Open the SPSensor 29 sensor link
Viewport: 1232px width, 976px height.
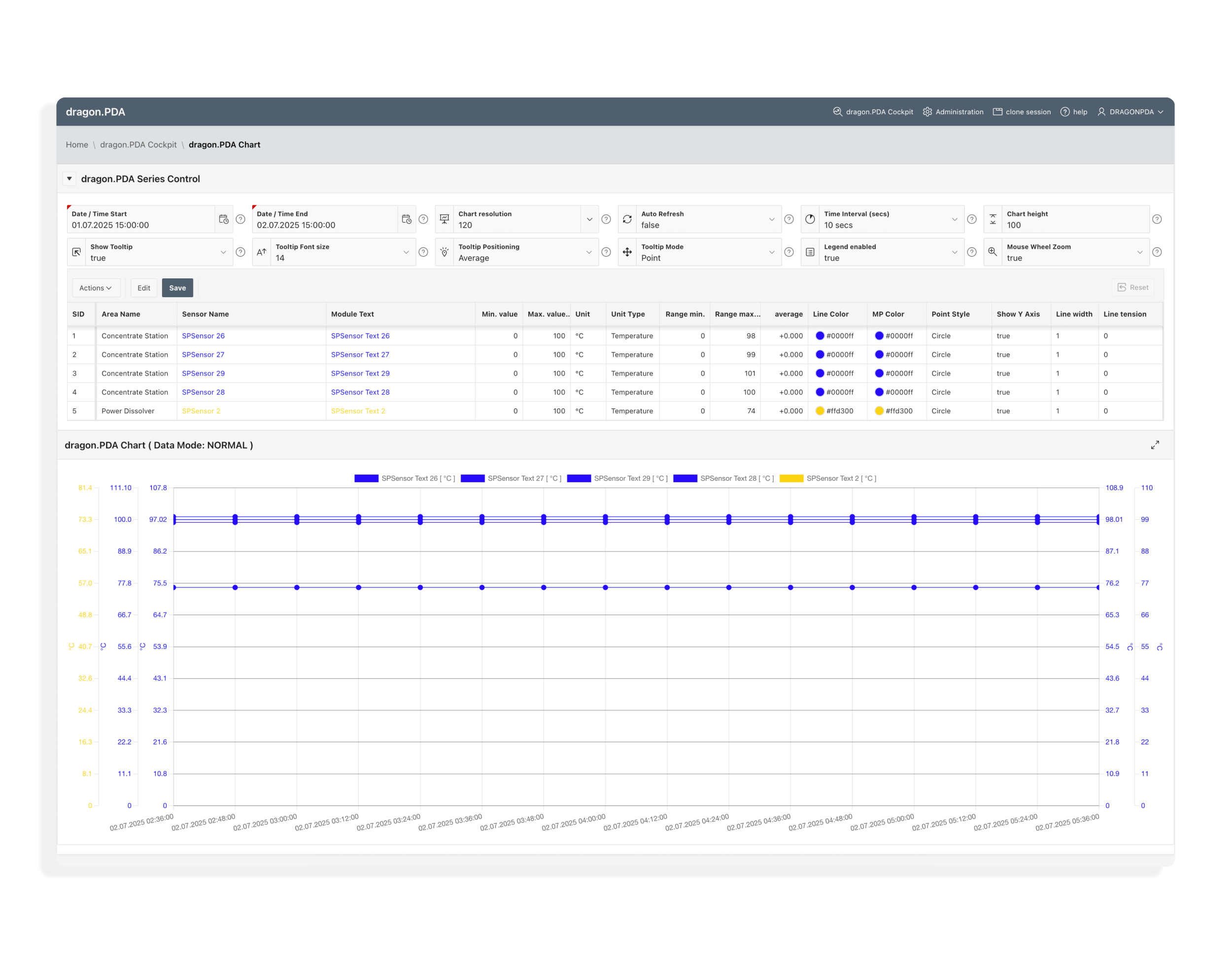click(x=204, y=374)
